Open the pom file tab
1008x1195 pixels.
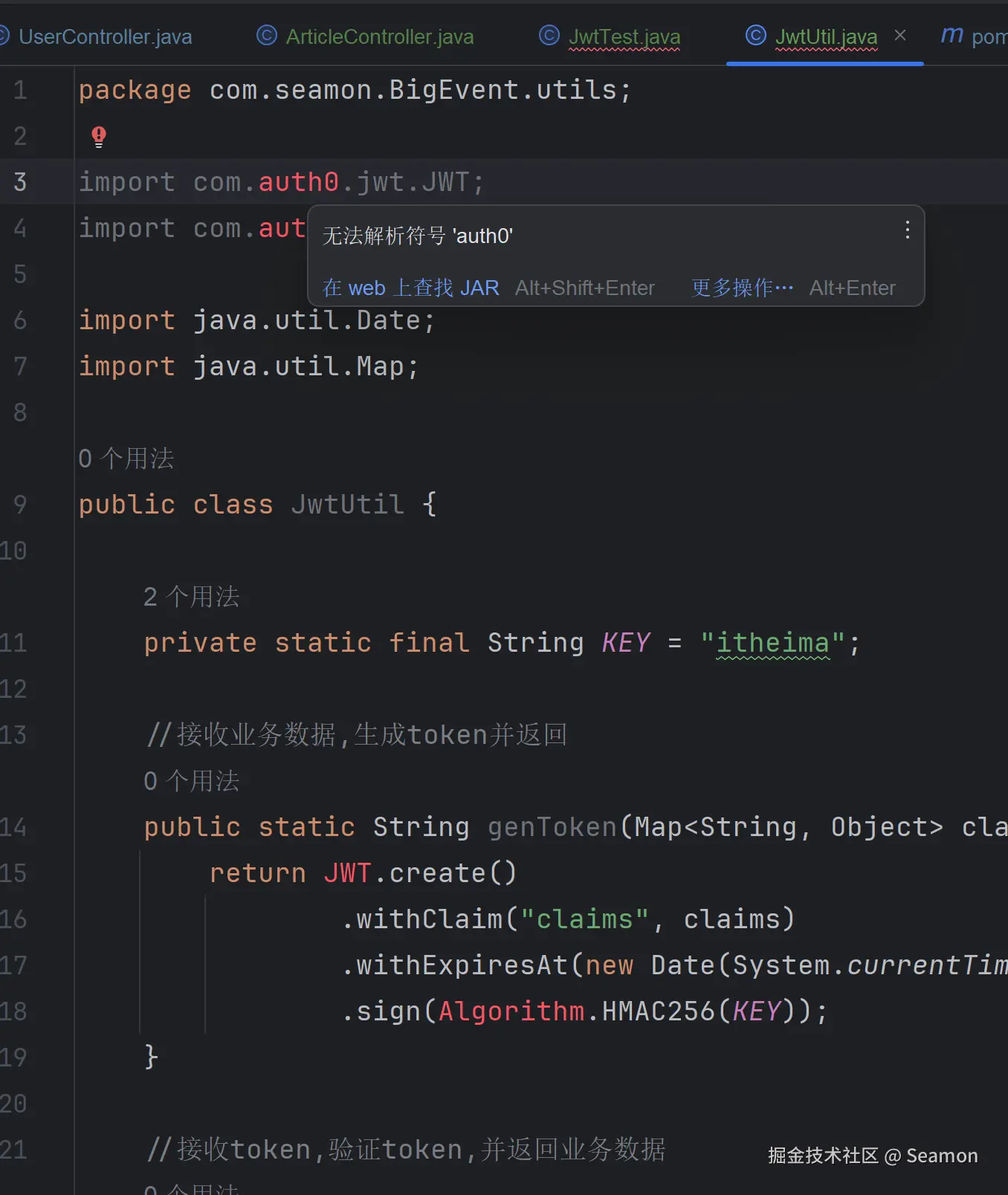[x=974, y=36]
